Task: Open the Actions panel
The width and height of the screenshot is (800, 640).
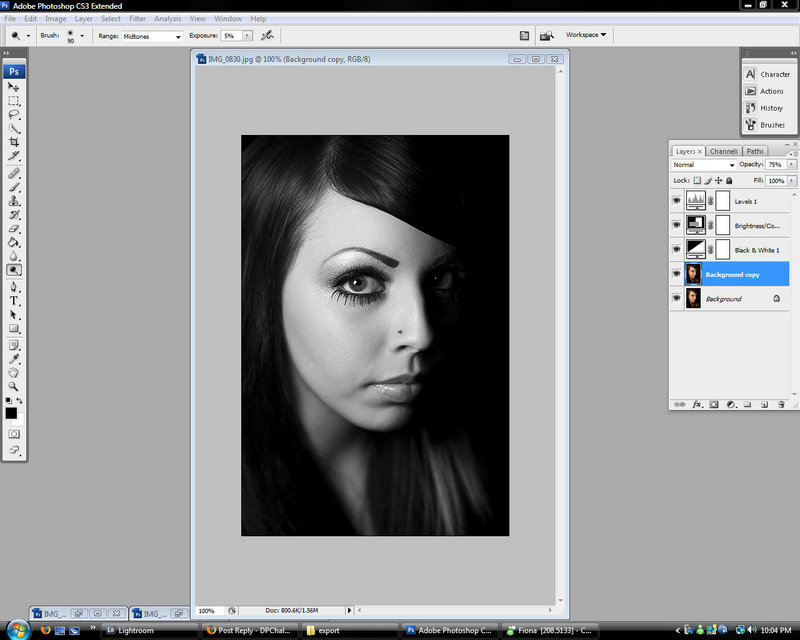Action: tap(765, 91)
